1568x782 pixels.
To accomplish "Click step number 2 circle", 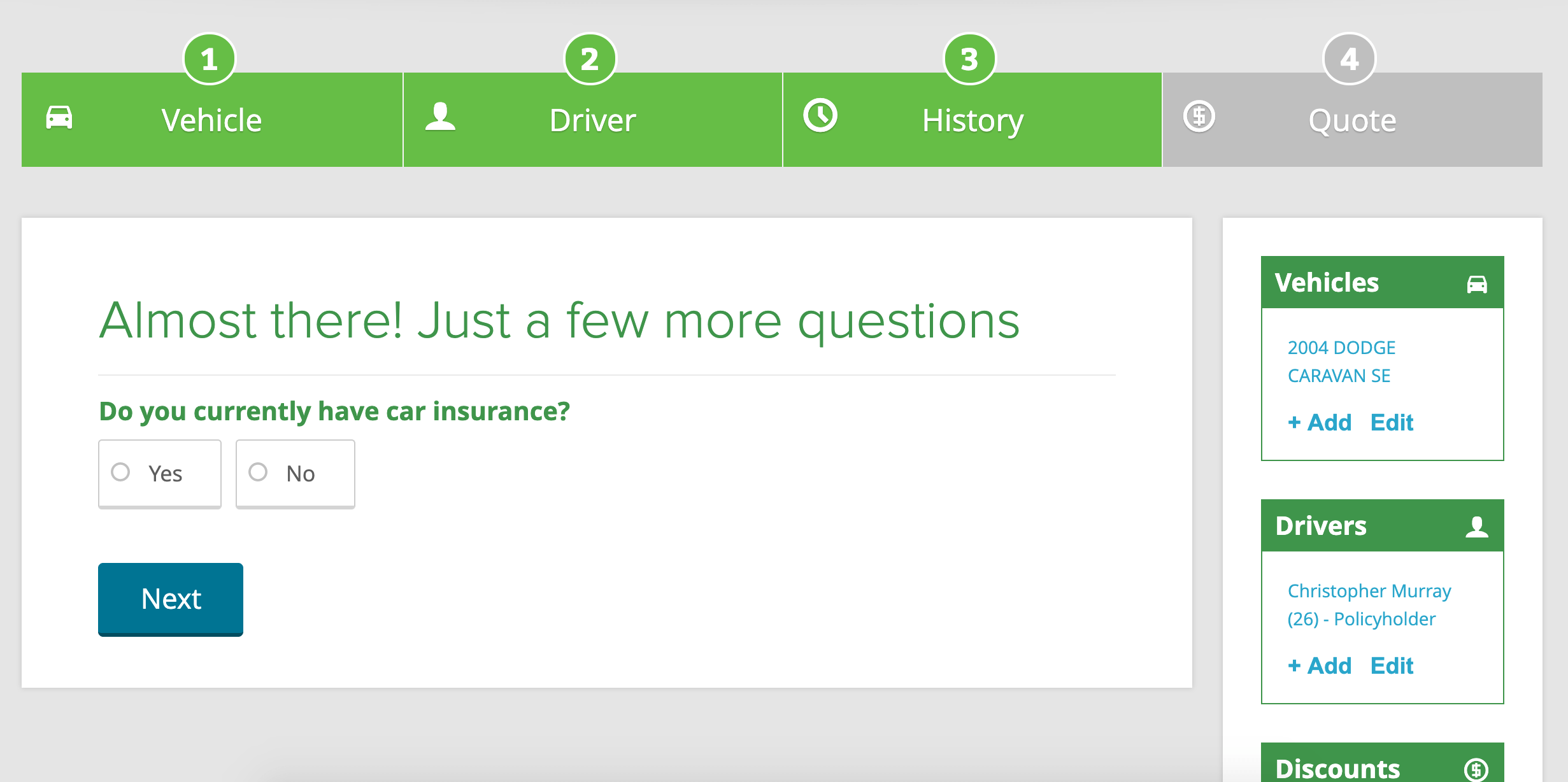I will coord(590,59).
